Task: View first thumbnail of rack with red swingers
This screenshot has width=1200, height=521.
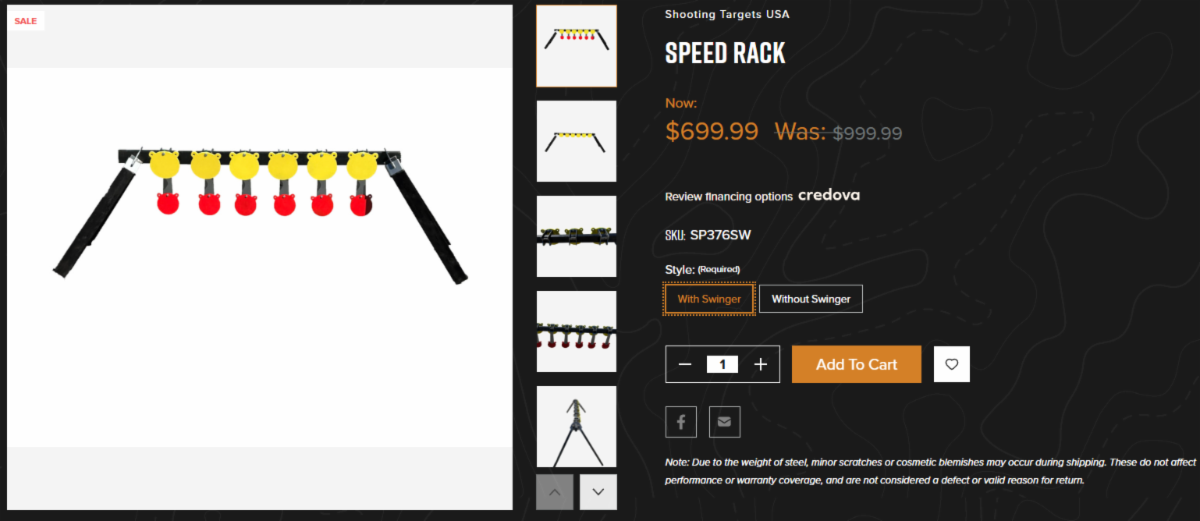Action: click(x=577, y=46)
